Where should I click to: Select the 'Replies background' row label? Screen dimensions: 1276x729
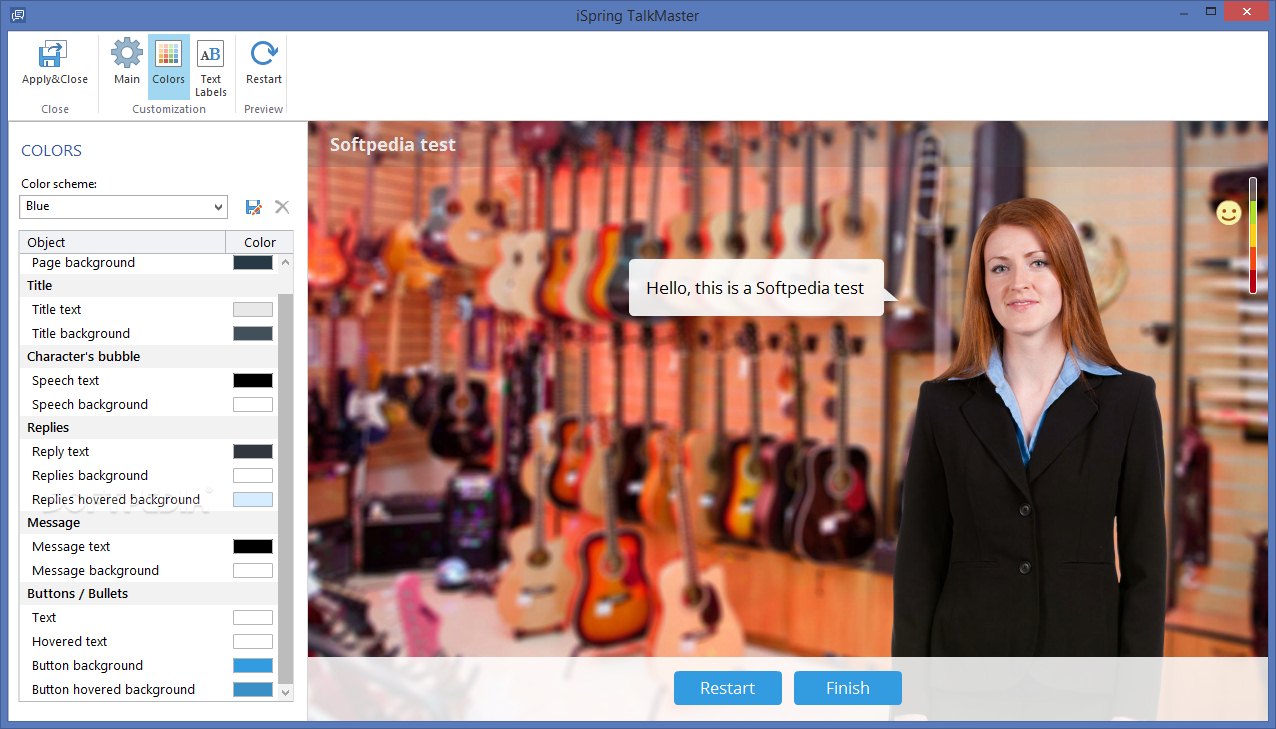[90, 476]
